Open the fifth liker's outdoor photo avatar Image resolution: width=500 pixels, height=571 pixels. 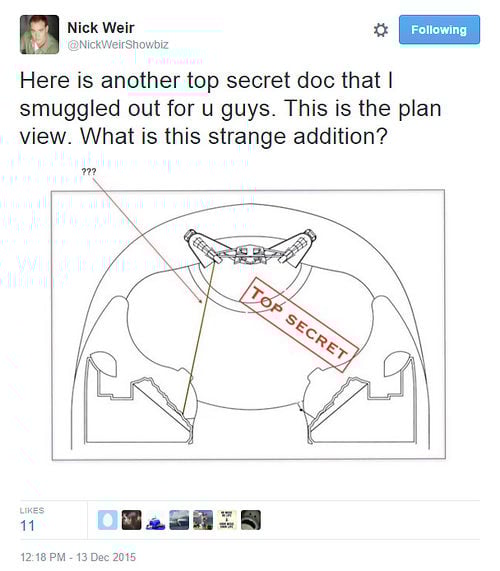[x=203, y=520]
